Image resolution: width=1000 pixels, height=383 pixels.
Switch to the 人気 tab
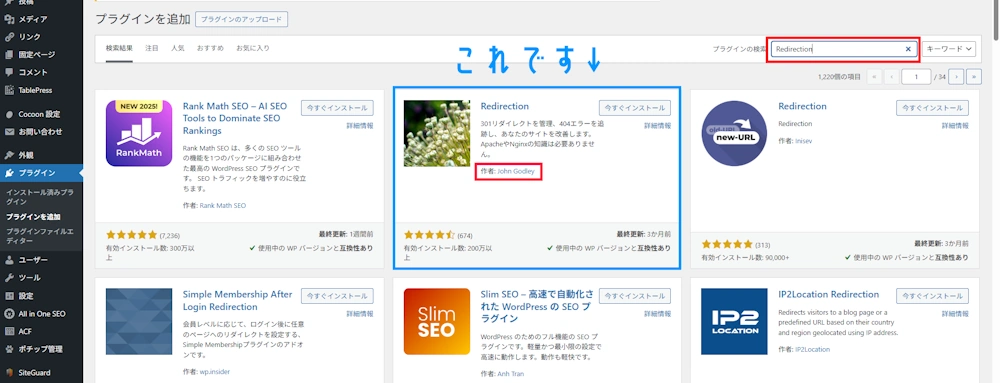click(177, 48)
